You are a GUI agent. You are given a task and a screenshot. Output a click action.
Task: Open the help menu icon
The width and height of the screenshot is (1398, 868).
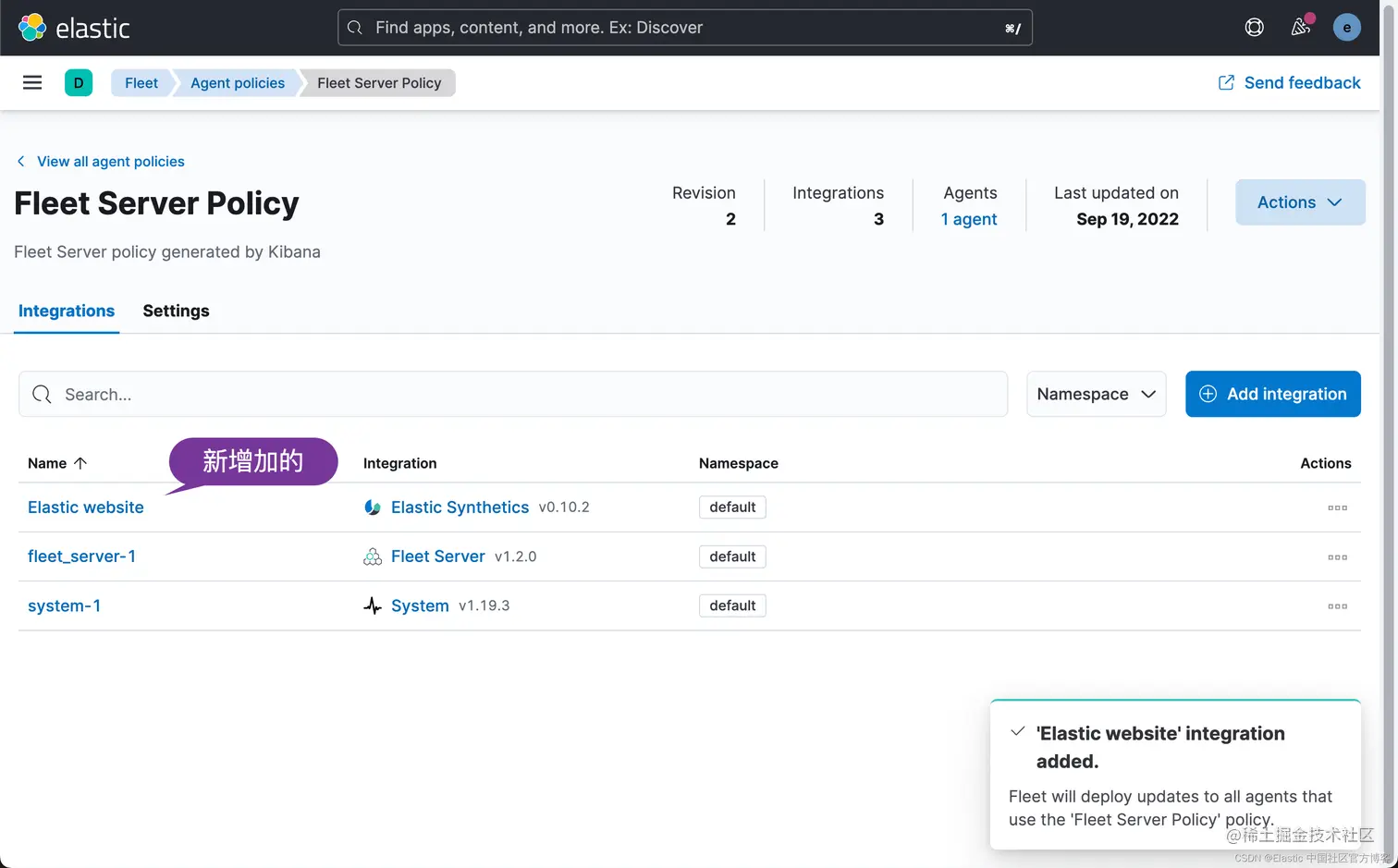[x=1255, y=28]
